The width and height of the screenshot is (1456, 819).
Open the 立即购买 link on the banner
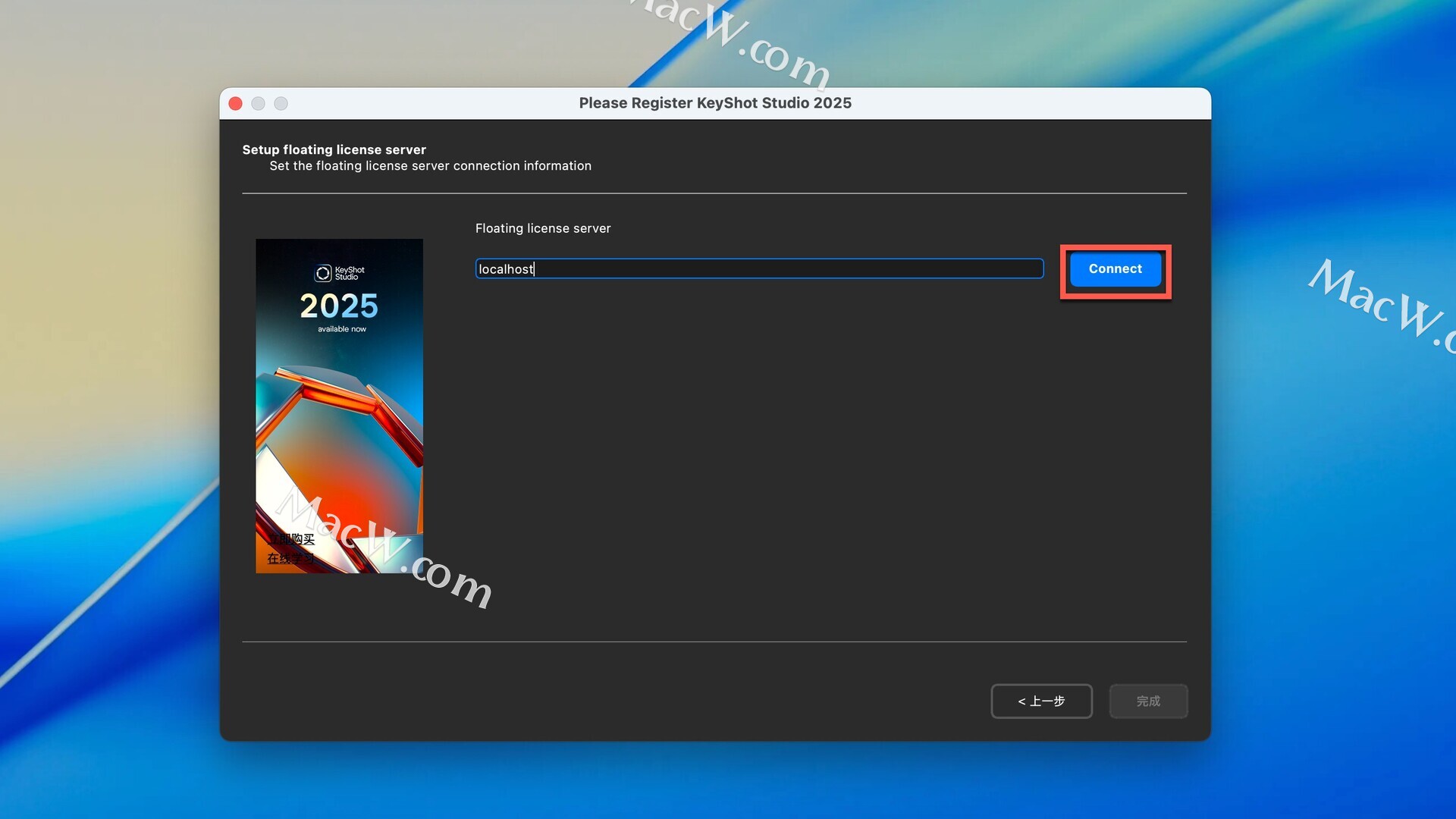click(290, 539)
